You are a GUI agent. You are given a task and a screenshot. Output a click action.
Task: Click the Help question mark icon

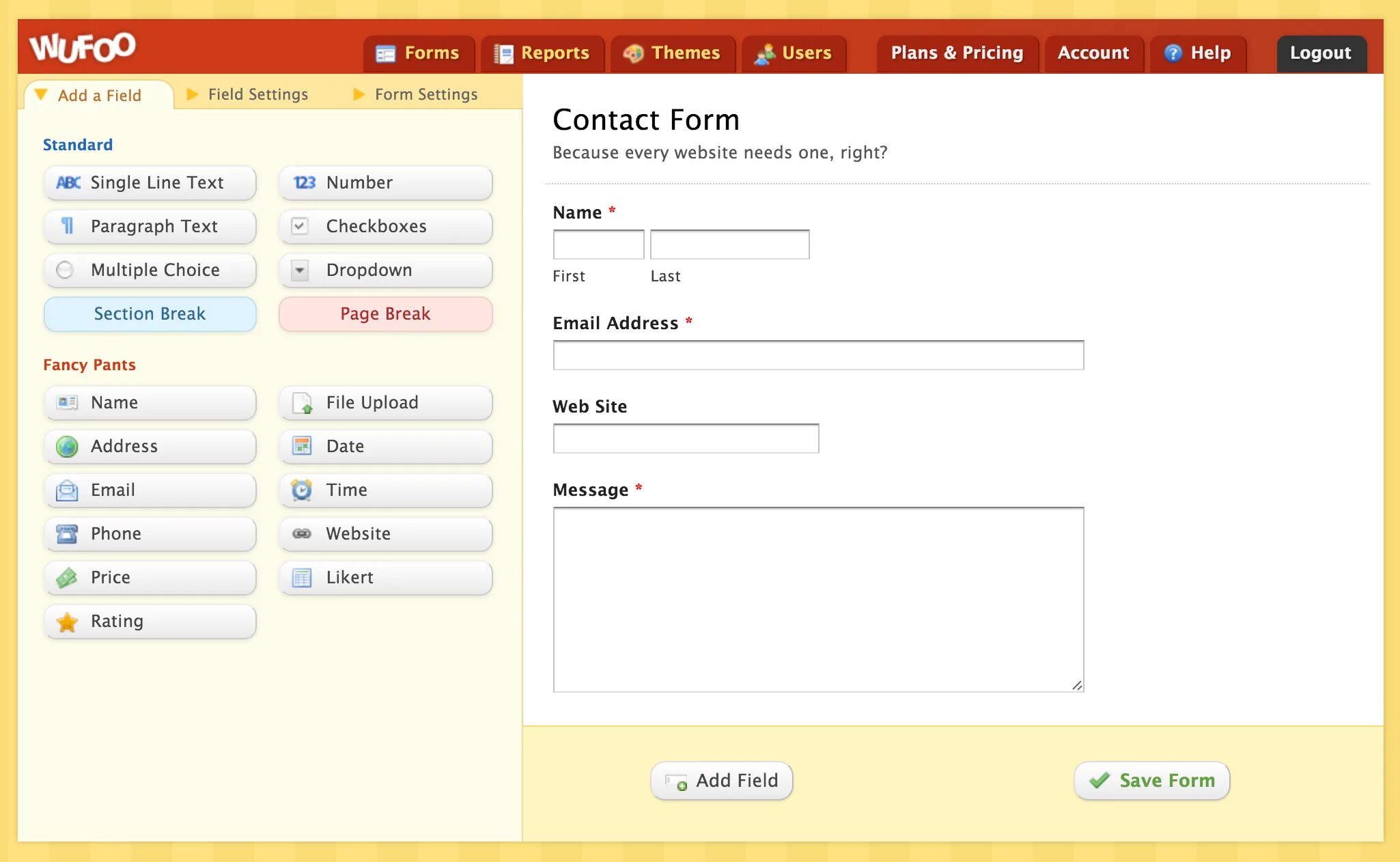pos(1173,53)
